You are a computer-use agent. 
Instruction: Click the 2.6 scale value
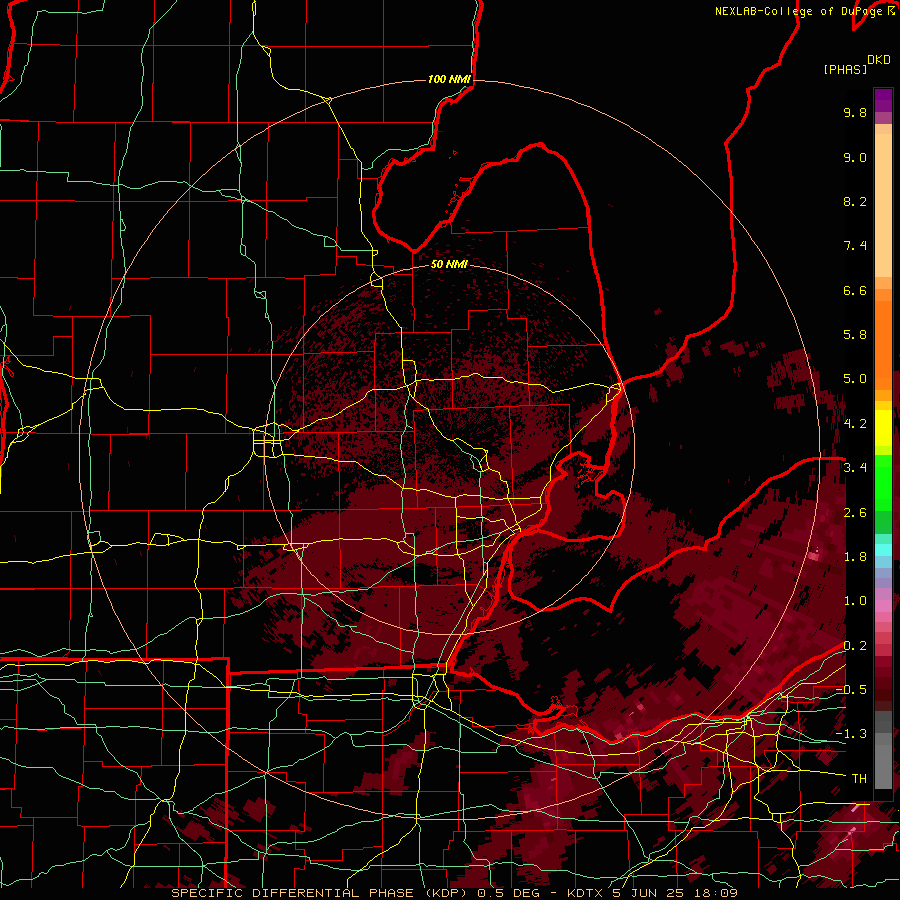855,513
